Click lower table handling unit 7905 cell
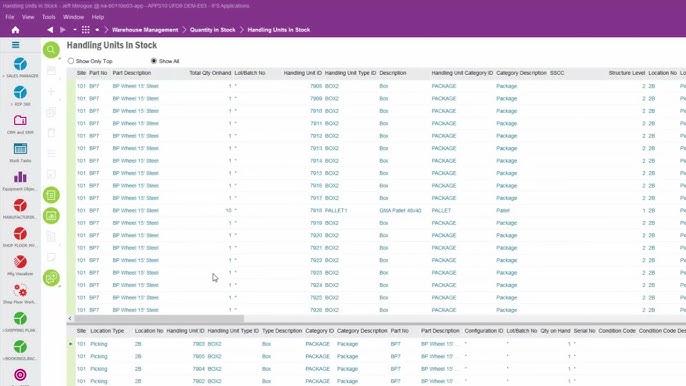Image resolution: width=686 pixels, height=386 pixels. tap(199, 356)
